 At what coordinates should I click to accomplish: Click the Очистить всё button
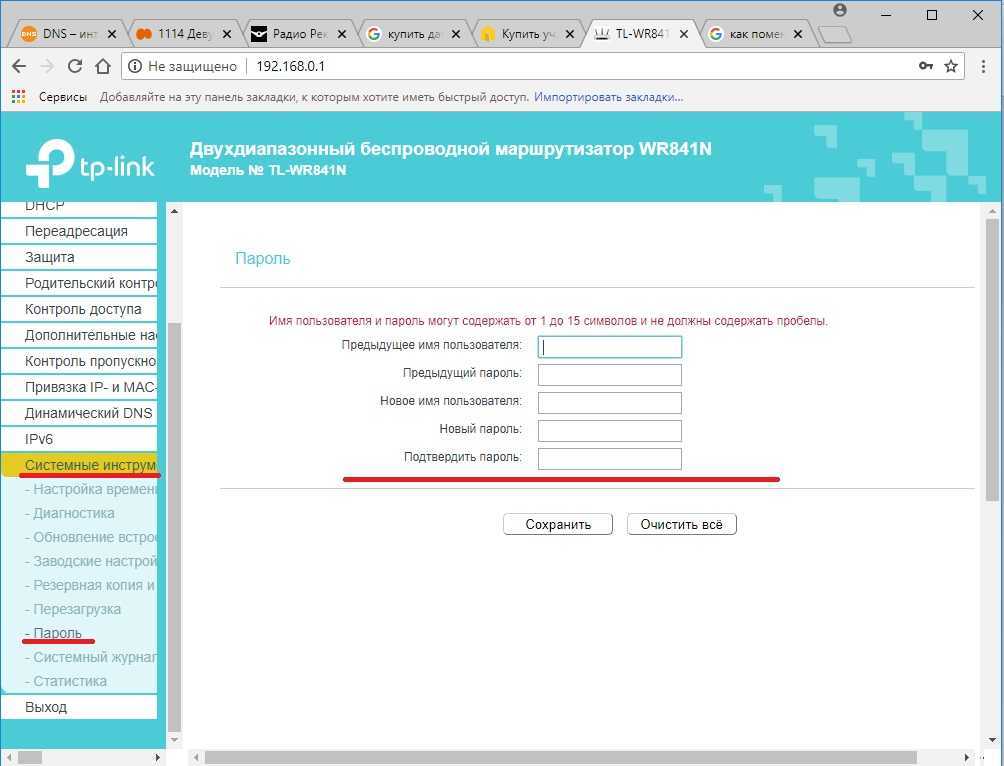click(x=681, y=525)
